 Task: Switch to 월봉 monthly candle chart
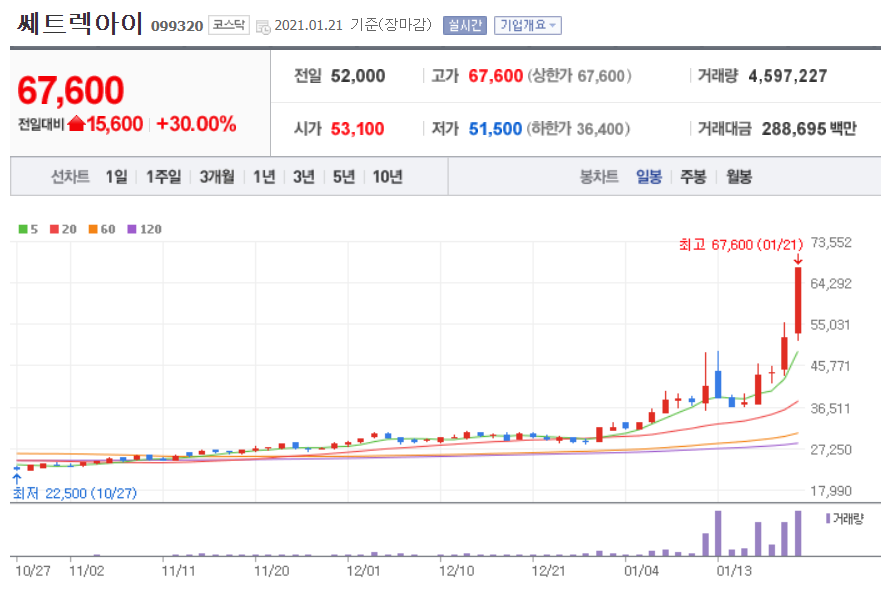coord(738,177)
